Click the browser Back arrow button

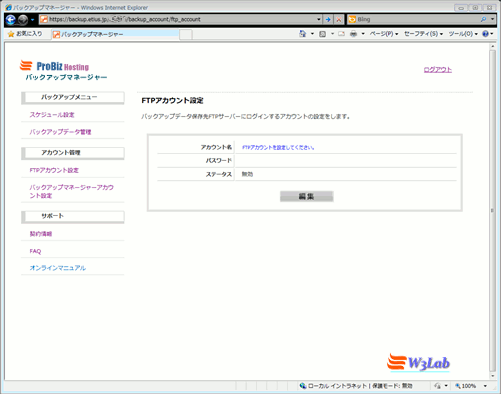click(x=11, y=20)
